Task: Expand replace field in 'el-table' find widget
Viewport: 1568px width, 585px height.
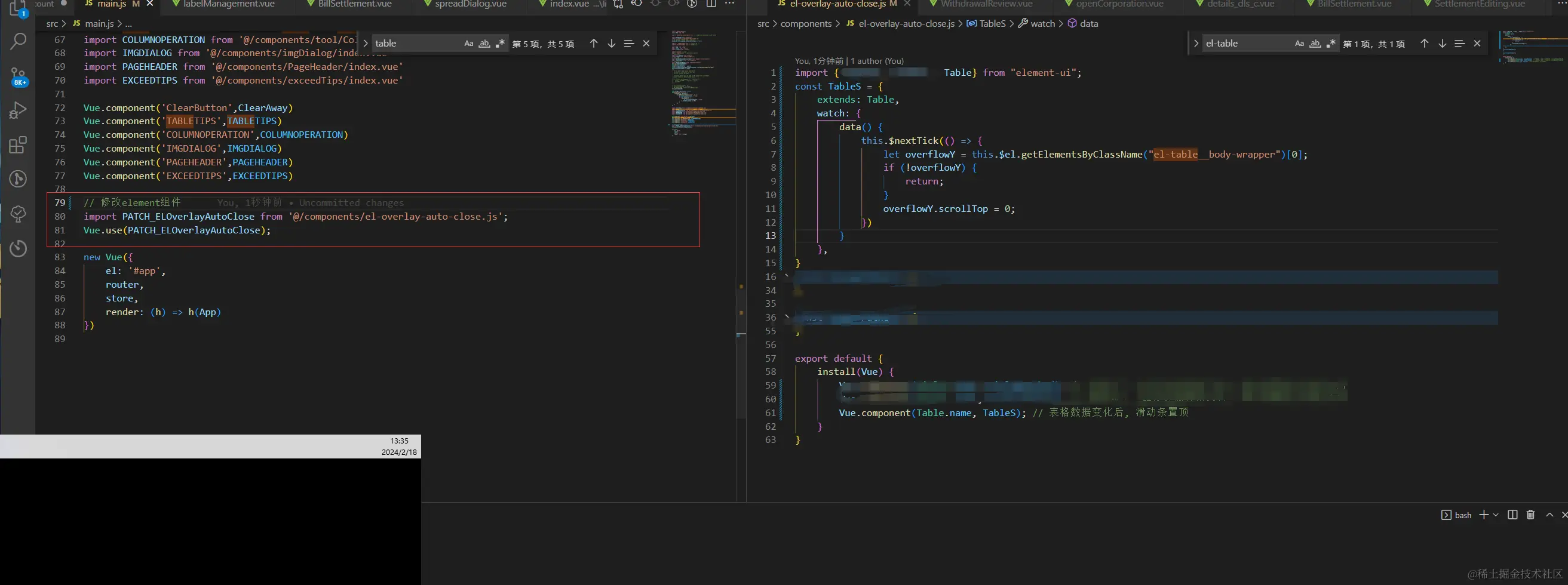Action: coord(1196,44)
